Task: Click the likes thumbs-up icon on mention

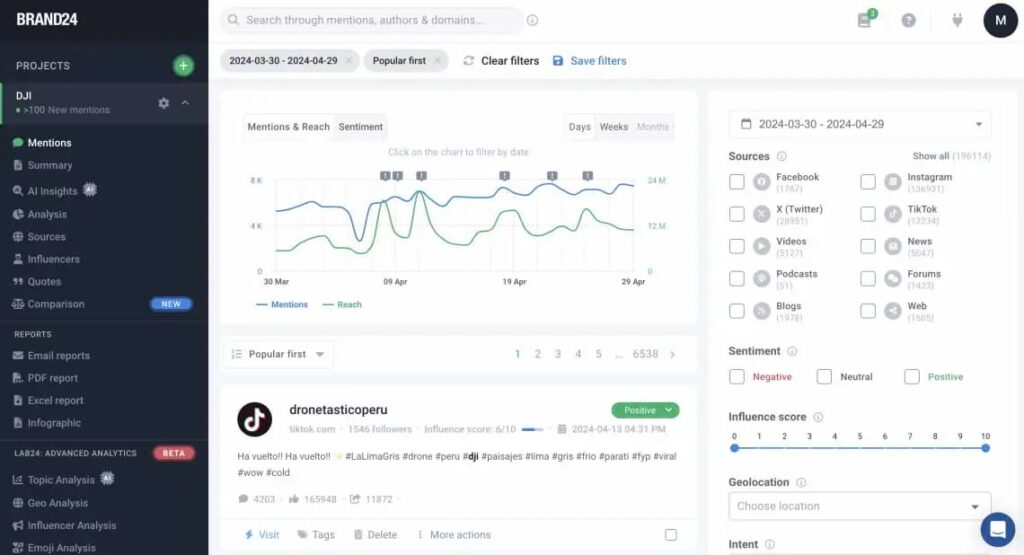Action: tap(294, 499)
